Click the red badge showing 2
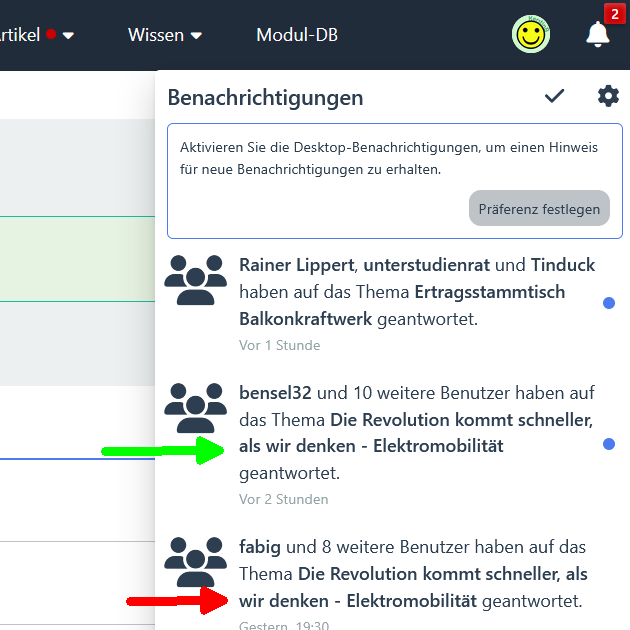 614,13
